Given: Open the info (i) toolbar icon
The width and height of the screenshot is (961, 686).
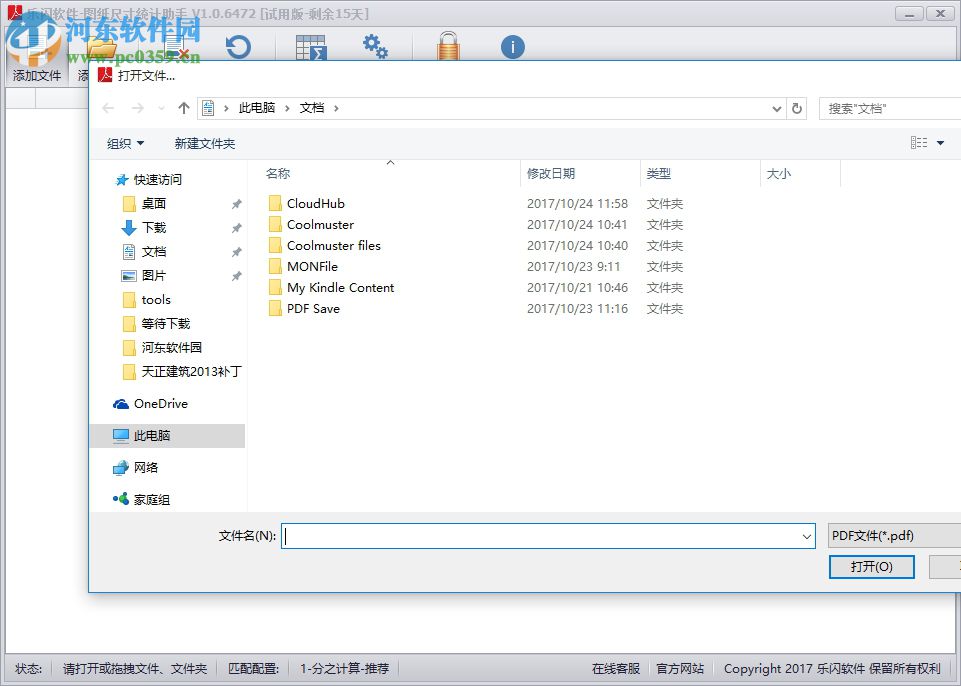Looking at the screenshot, I should (x=512, y=46).
